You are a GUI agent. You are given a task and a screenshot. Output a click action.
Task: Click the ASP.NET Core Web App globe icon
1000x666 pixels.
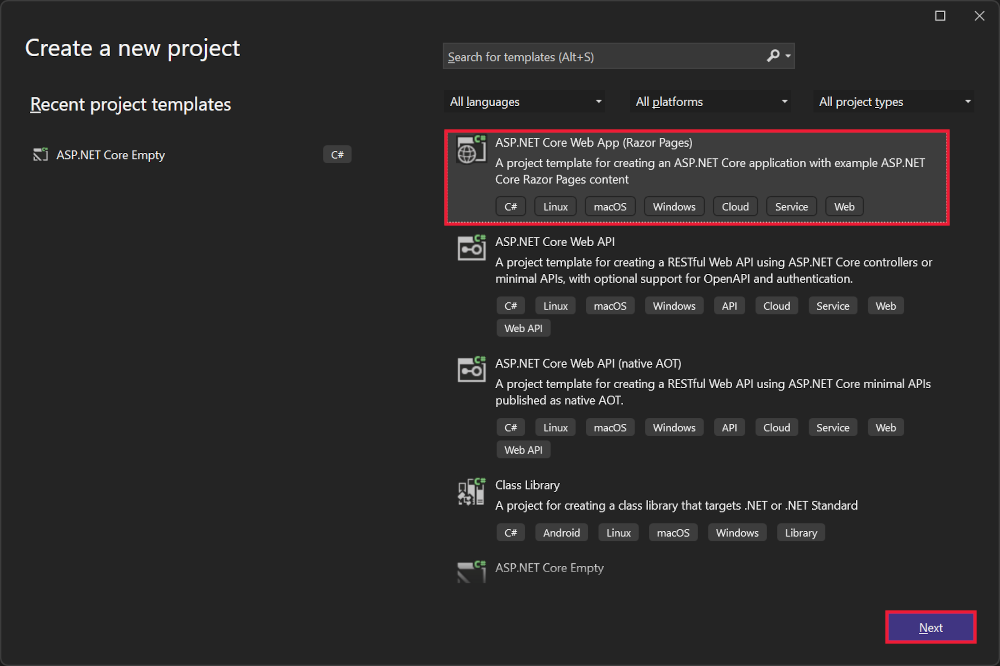coord(471,150)
